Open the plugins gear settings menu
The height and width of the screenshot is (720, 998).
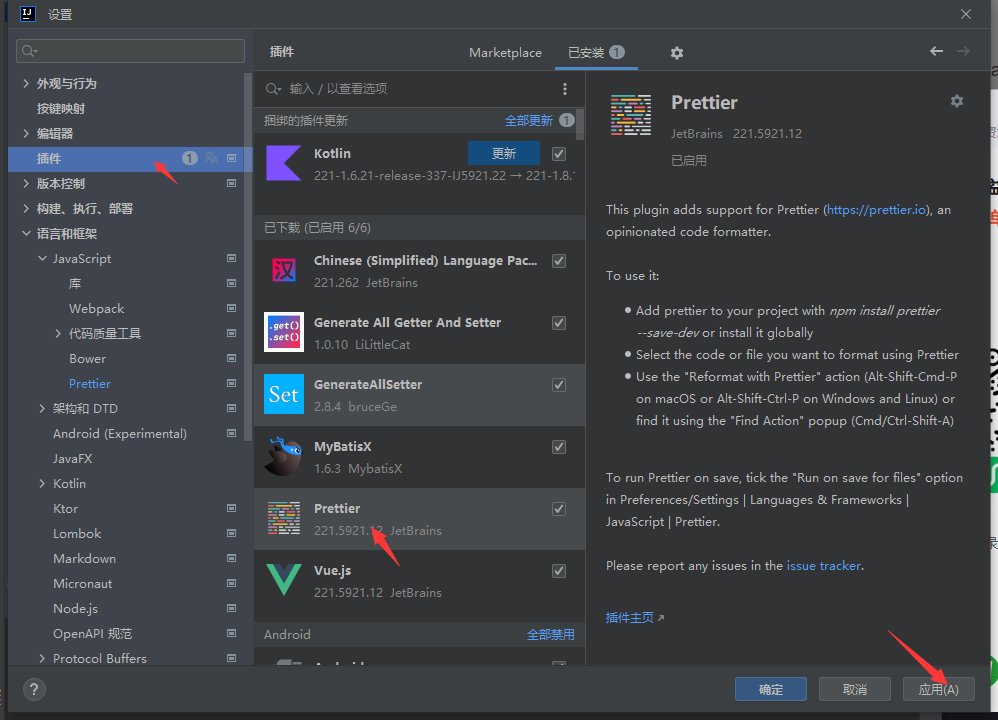677,53
